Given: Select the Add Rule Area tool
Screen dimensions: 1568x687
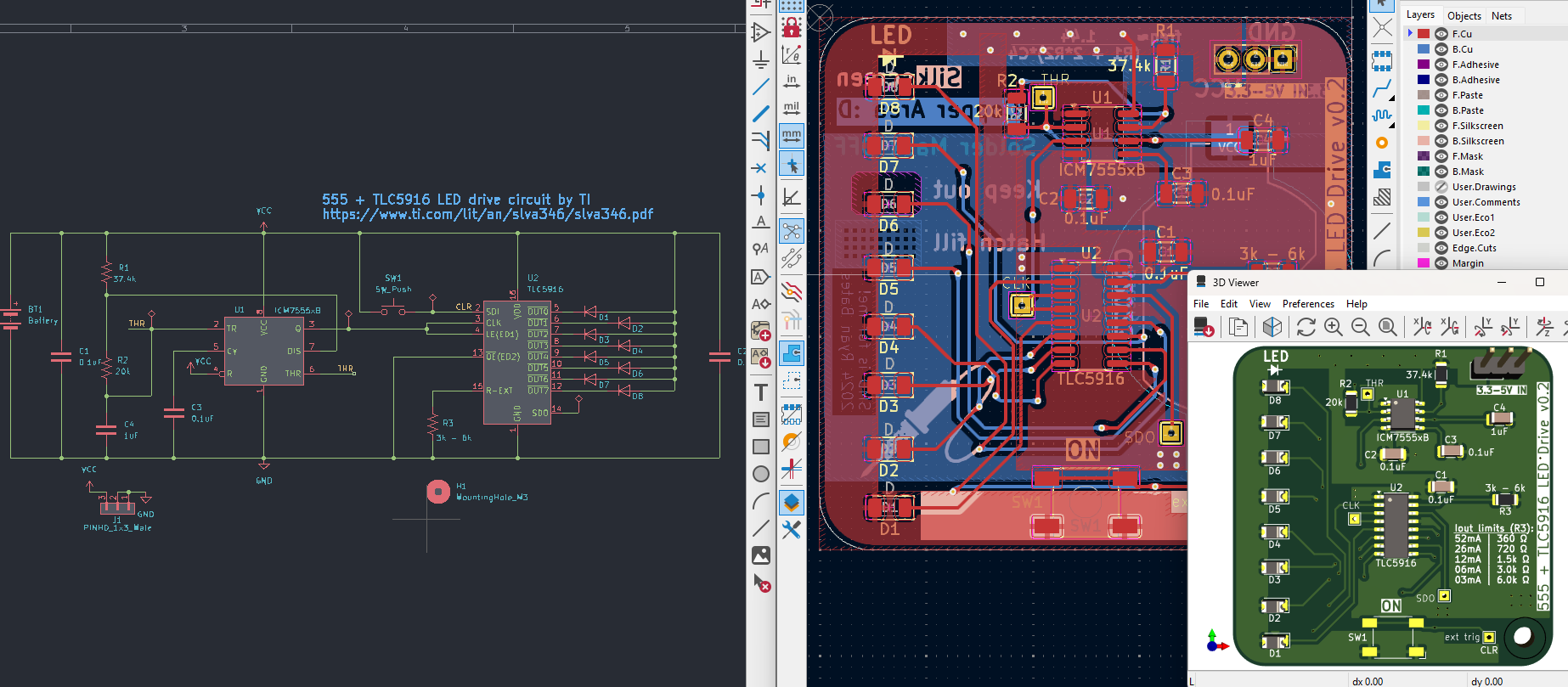Looking at the screenshot, I should [x=1382, y=197].
